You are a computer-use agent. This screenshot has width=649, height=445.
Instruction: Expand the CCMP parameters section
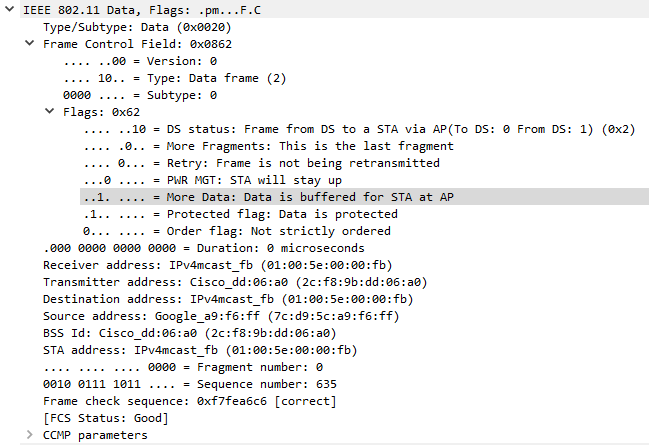click(x=29, y=435)
